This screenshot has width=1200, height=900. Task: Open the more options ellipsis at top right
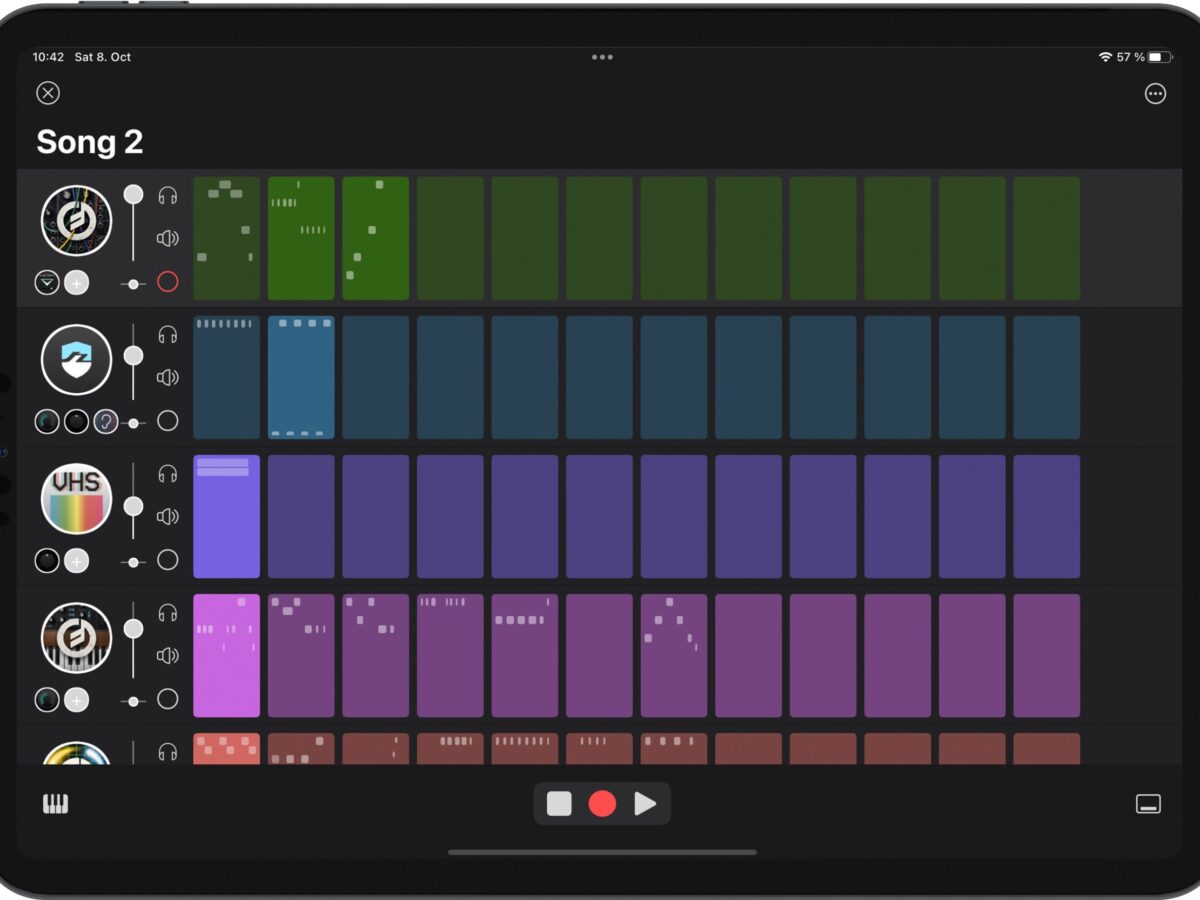1155,94
